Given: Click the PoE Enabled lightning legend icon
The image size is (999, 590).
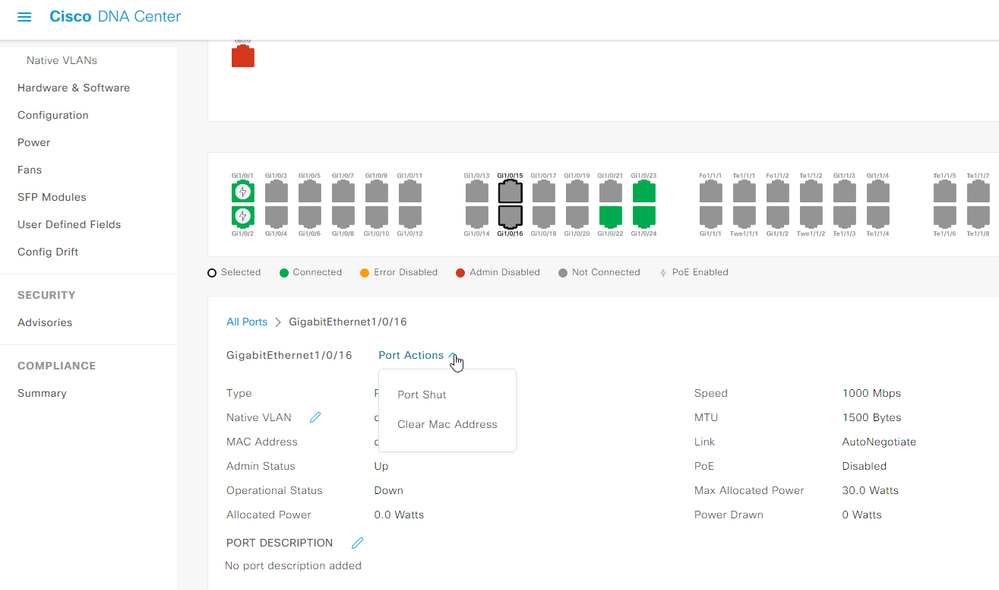Looking at the screenshot, I should click(663, 273).
